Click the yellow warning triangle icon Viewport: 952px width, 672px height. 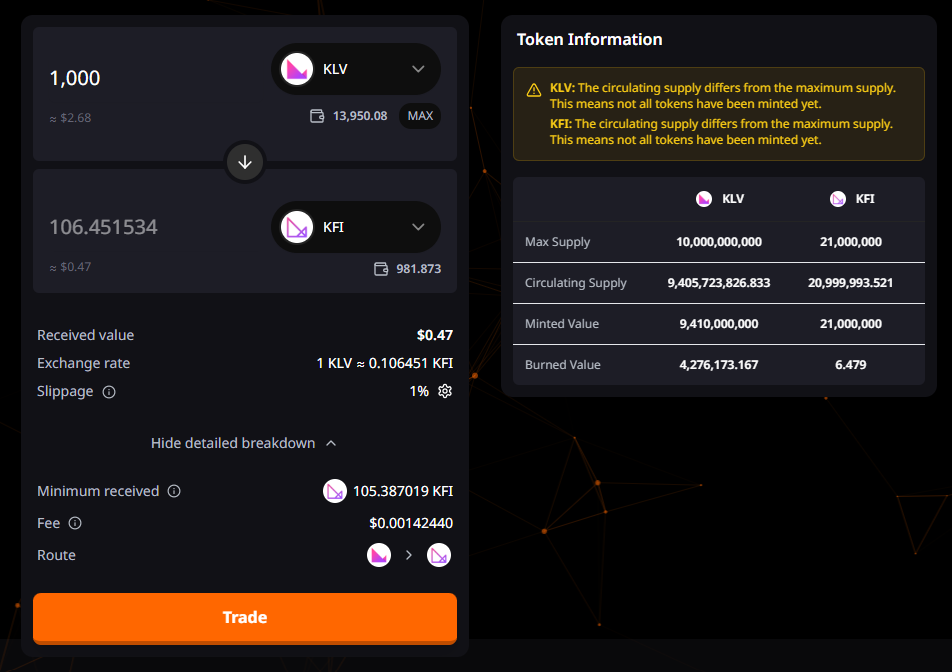[x=534, y=89]
